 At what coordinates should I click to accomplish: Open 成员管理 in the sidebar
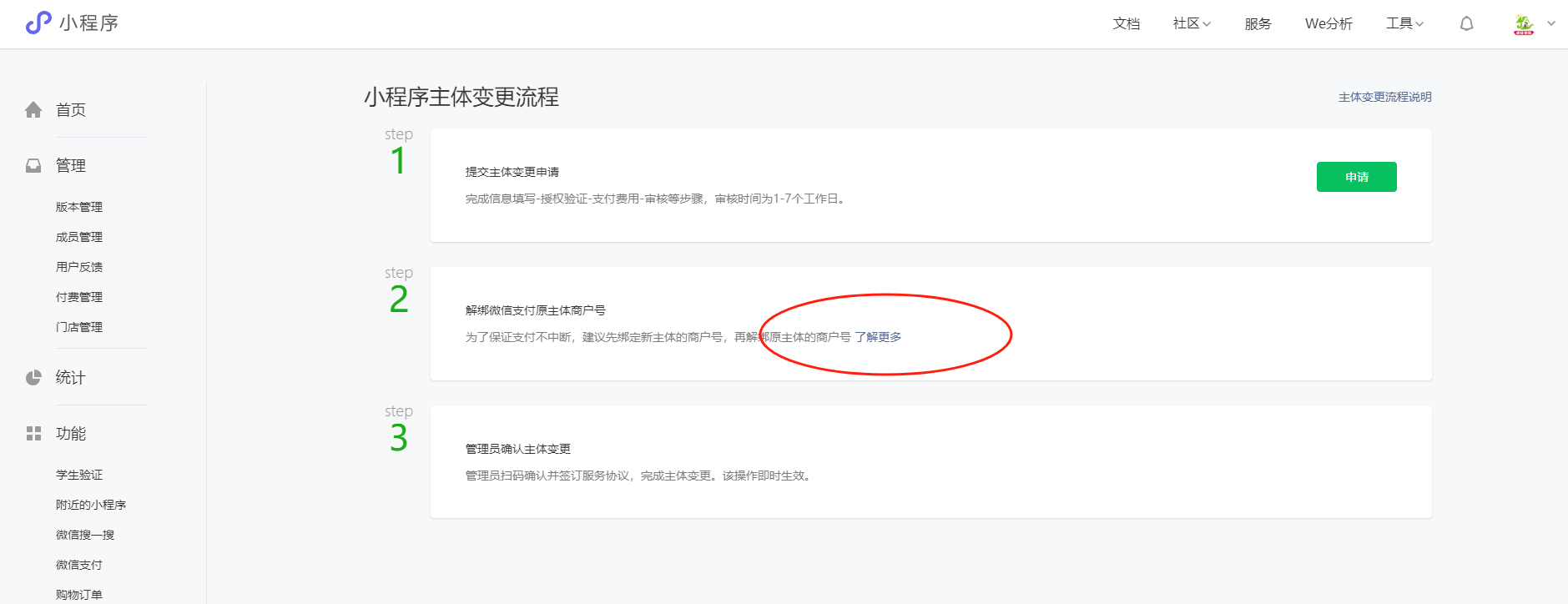(79, 237)
